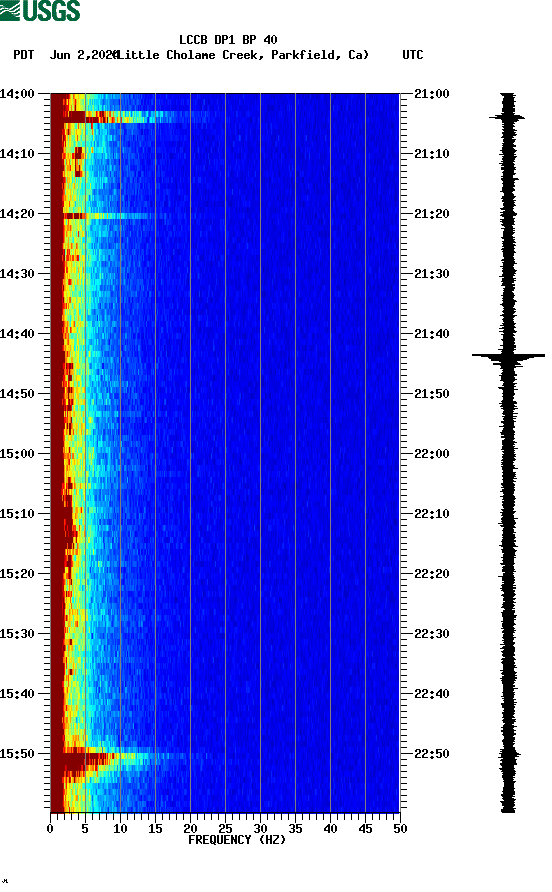The width and height of the screenshot is (552, 892).
Task: Click the USGS logo
Action: [x=40, y=10]
